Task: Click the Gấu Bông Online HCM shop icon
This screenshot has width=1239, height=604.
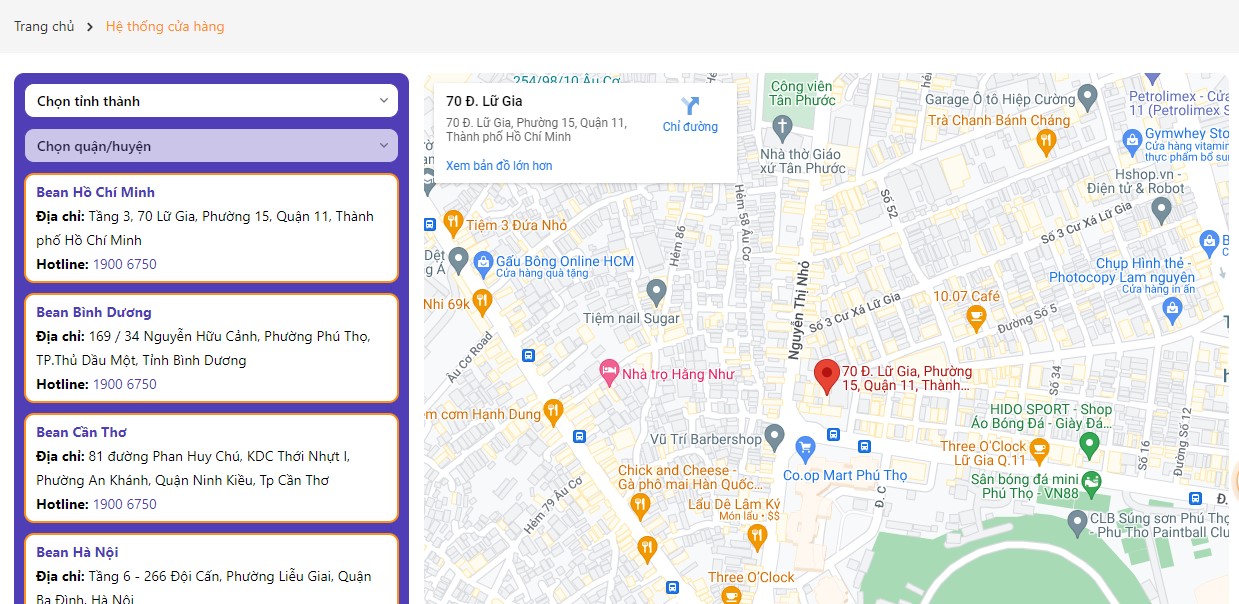Action: click(483, 262)
